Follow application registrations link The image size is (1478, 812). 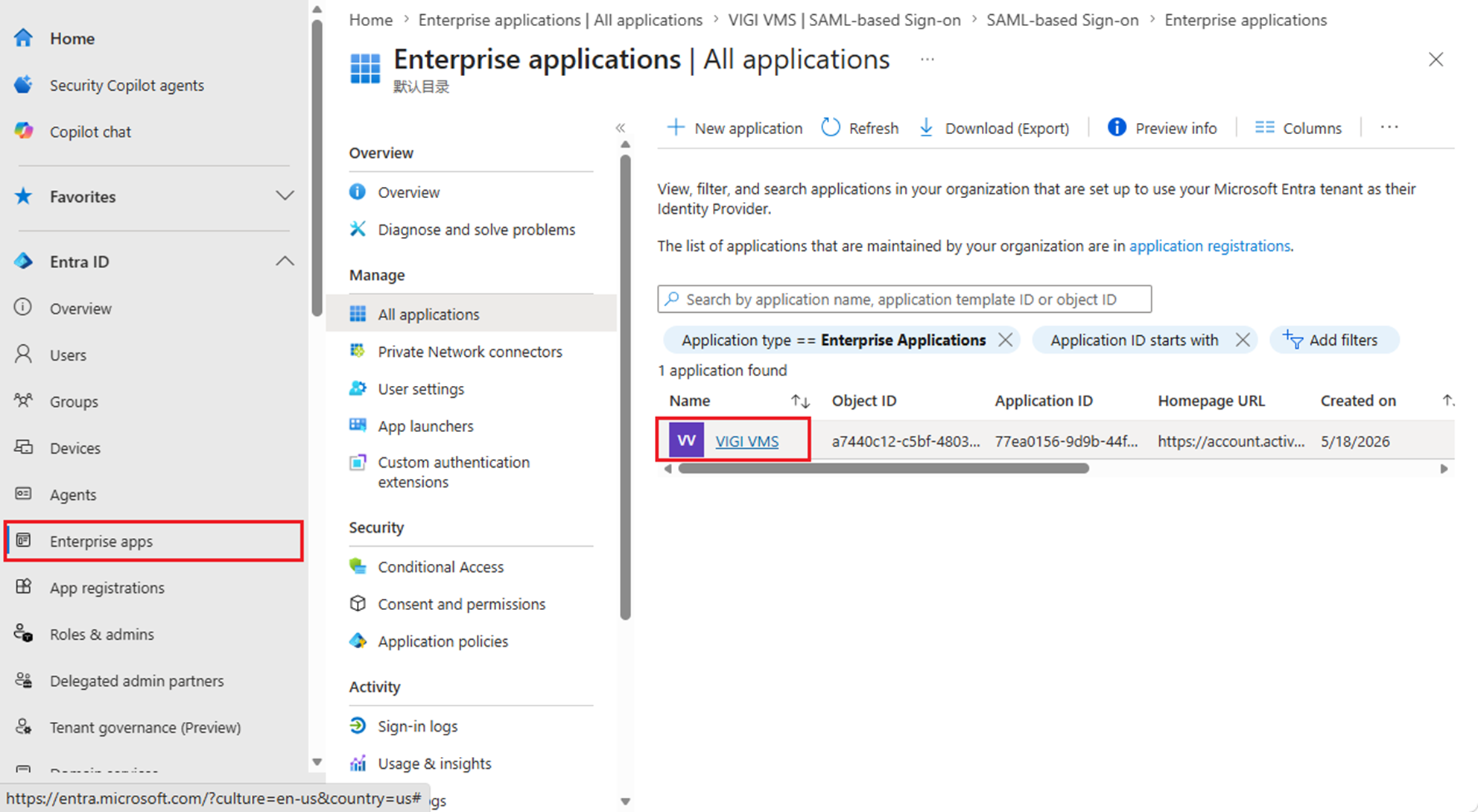coord(1210,246)
